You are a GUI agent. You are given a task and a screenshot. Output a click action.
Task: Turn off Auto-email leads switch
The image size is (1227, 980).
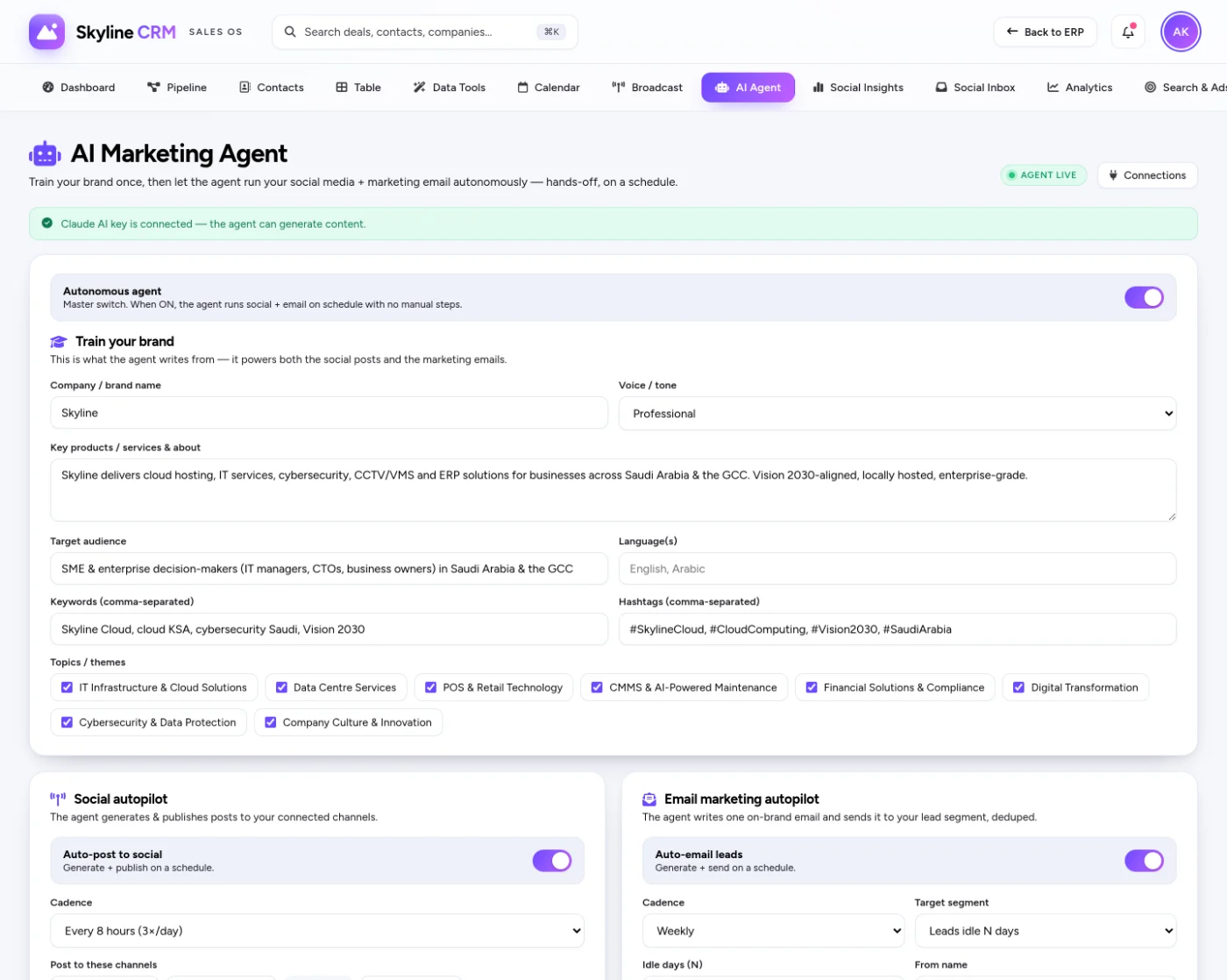pyautogui.click(x=1144, y=861)
